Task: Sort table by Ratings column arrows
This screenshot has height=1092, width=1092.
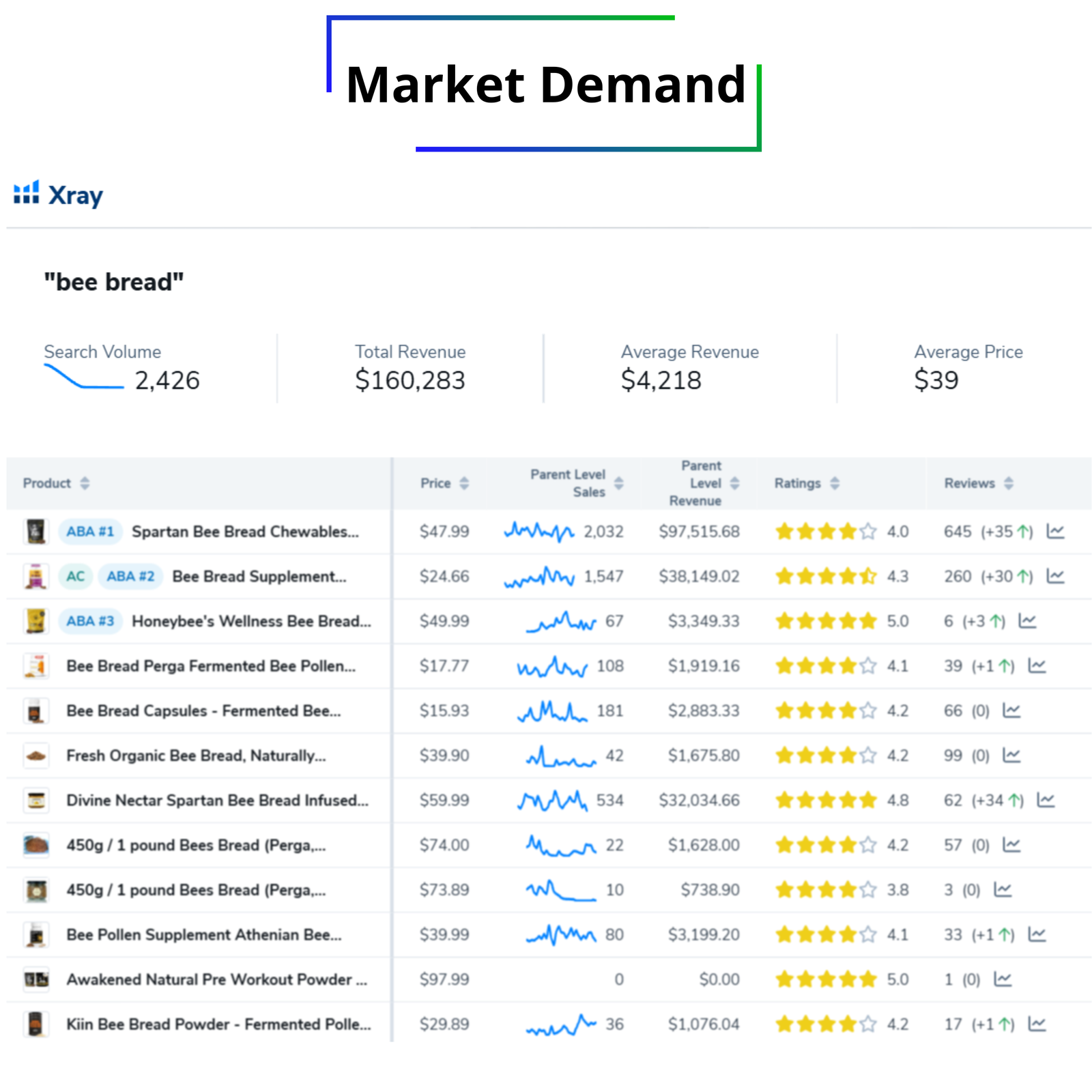Action: click(834, 483)
